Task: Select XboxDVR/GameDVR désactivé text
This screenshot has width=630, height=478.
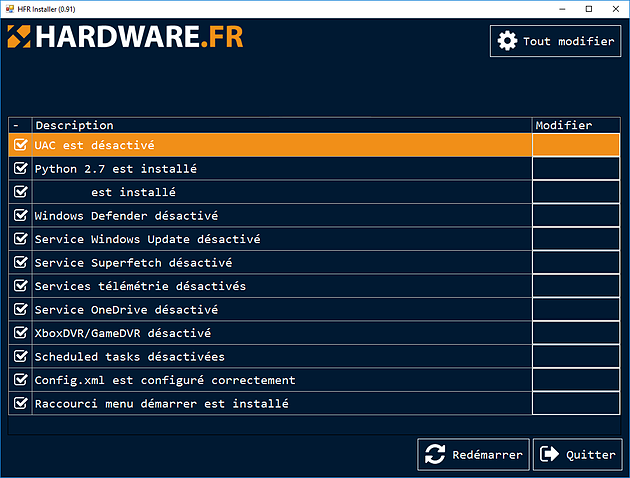Action: click(123, 333)
